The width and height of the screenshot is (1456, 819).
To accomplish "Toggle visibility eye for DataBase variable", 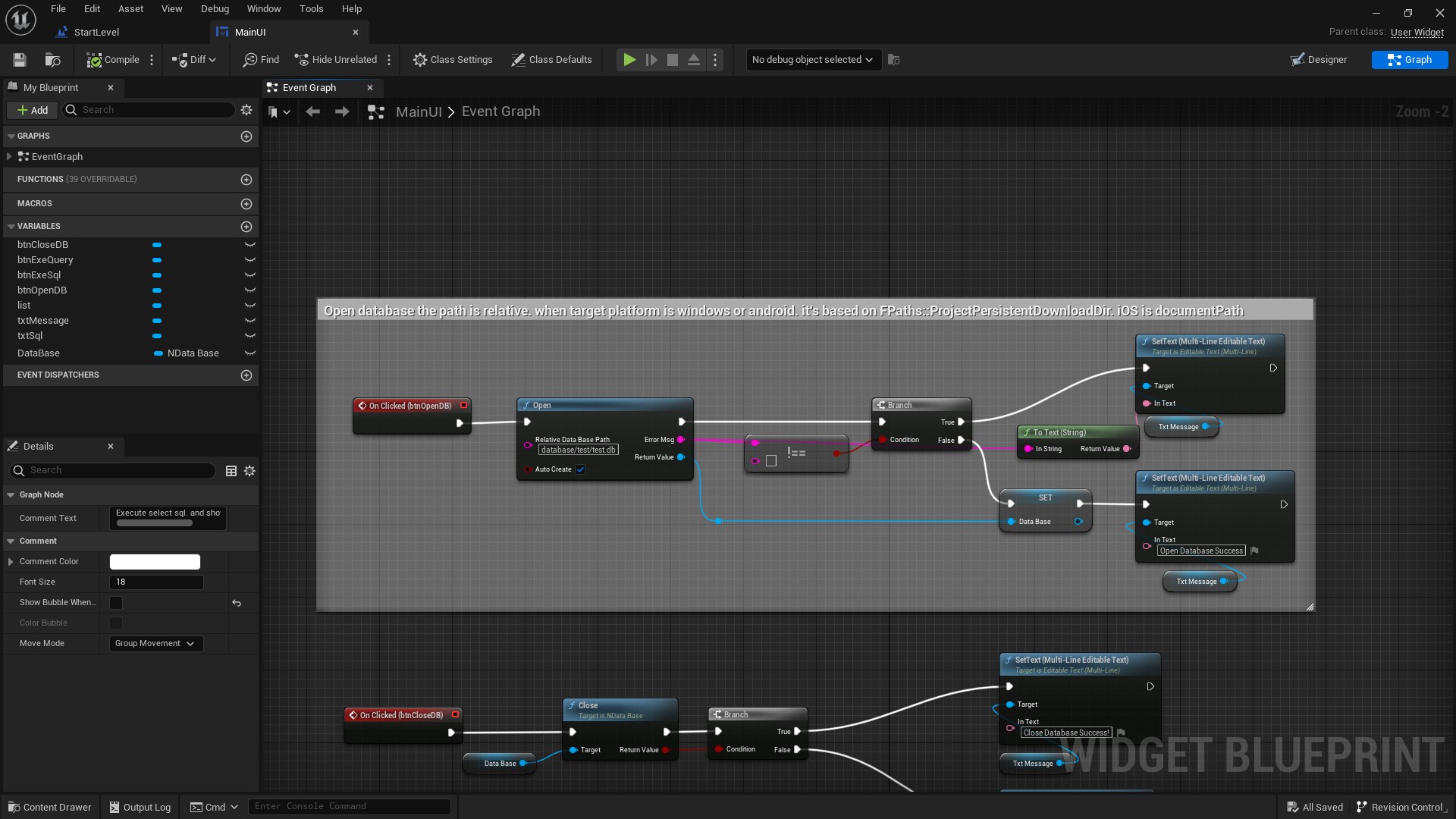I will point(249,353).
